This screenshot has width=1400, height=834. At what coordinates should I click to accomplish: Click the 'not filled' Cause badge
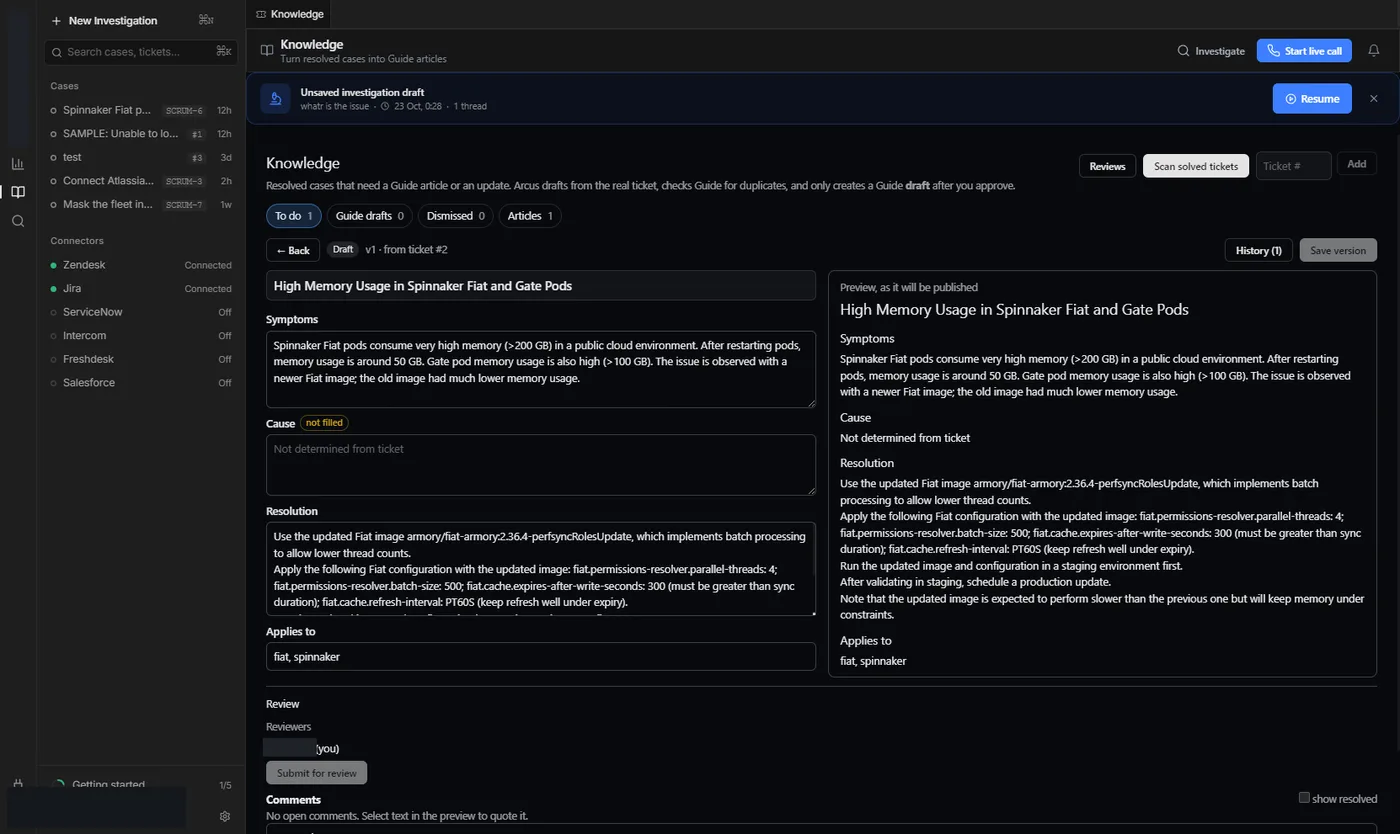pyautogui.click(x=324, y=423)
